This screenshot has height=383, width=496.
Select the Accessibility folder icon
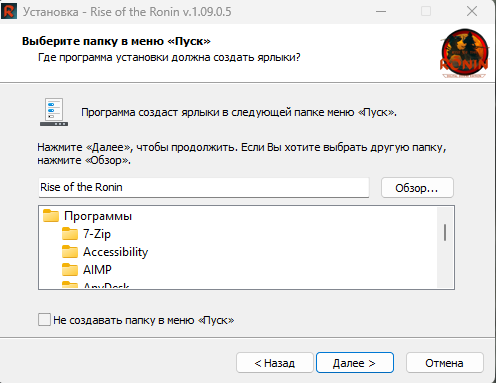[x=70, y=252]
